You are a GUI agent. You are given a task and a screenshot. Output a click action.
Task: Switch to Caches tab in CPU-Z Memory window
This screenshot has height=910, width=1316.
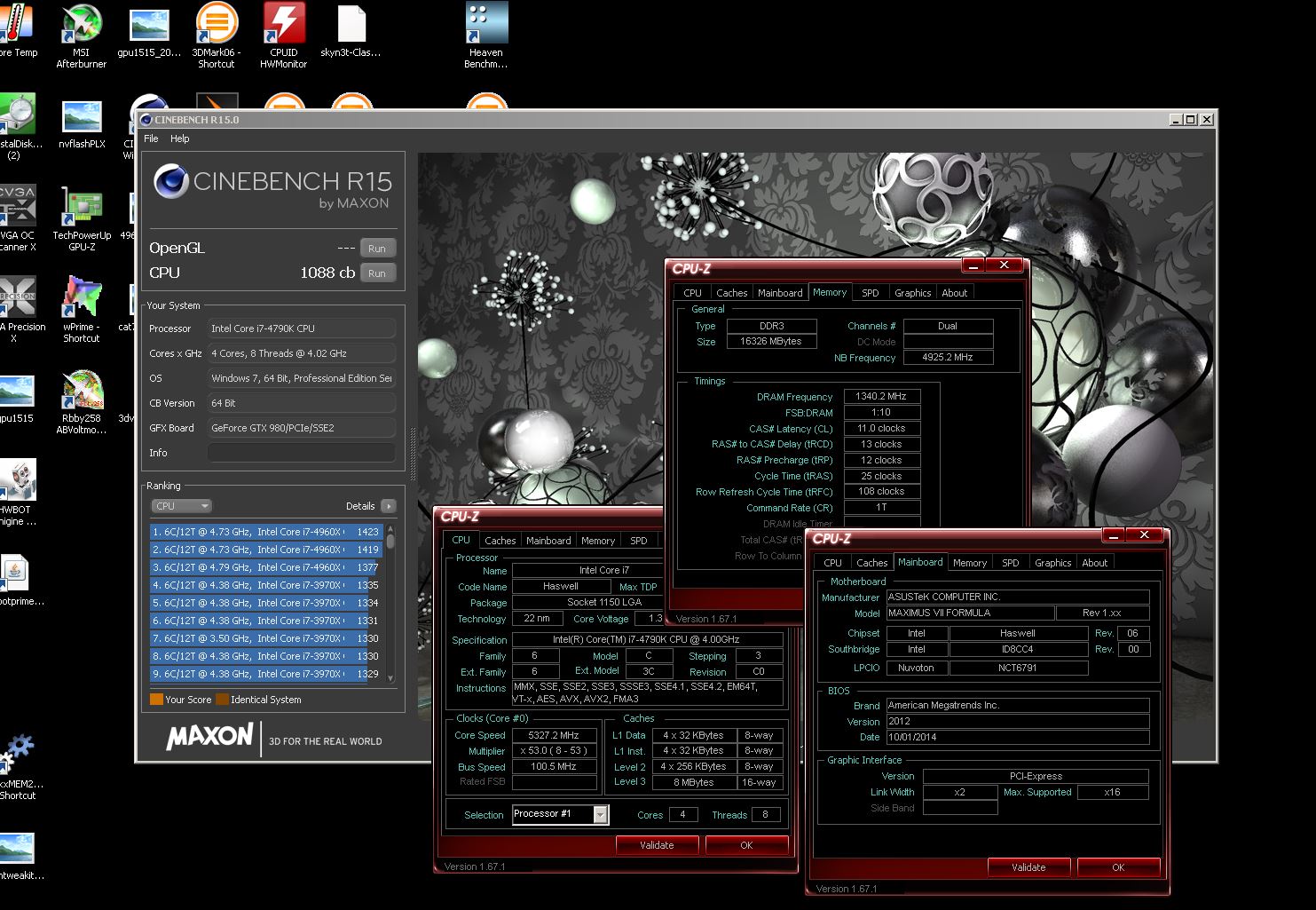(x=731, y=293)
